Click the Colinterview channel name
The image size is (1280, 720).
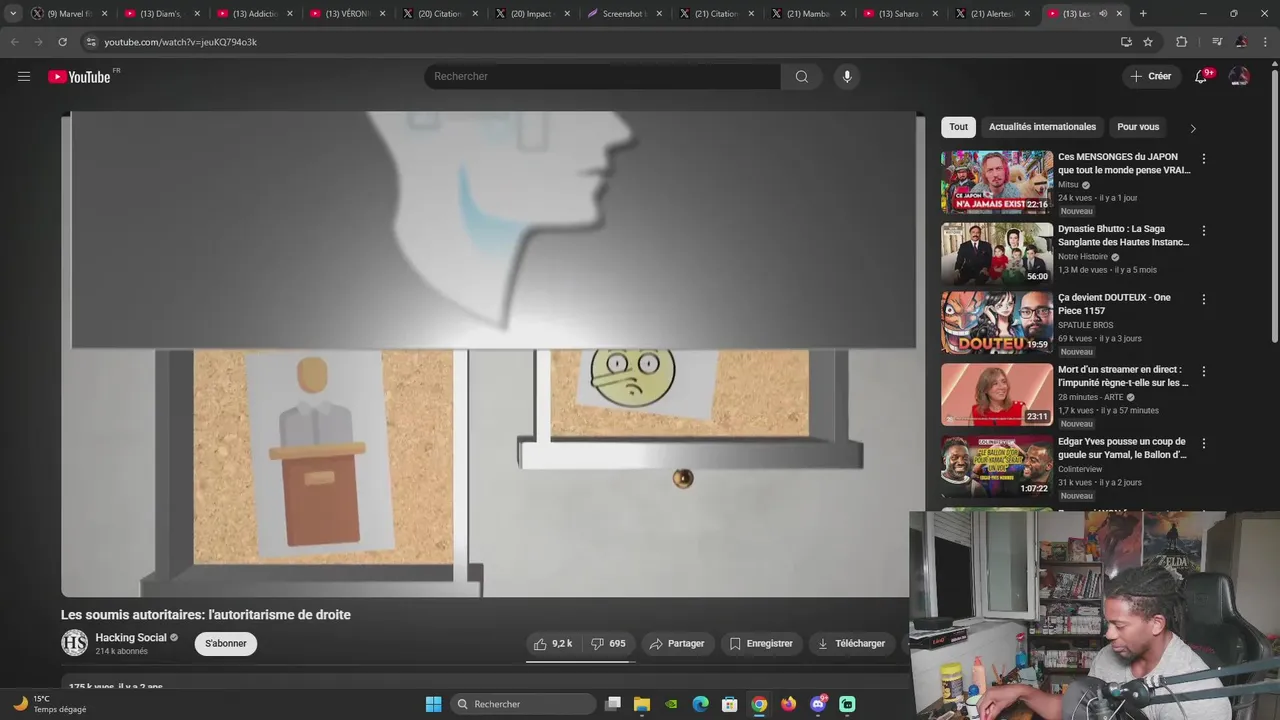1080,469
